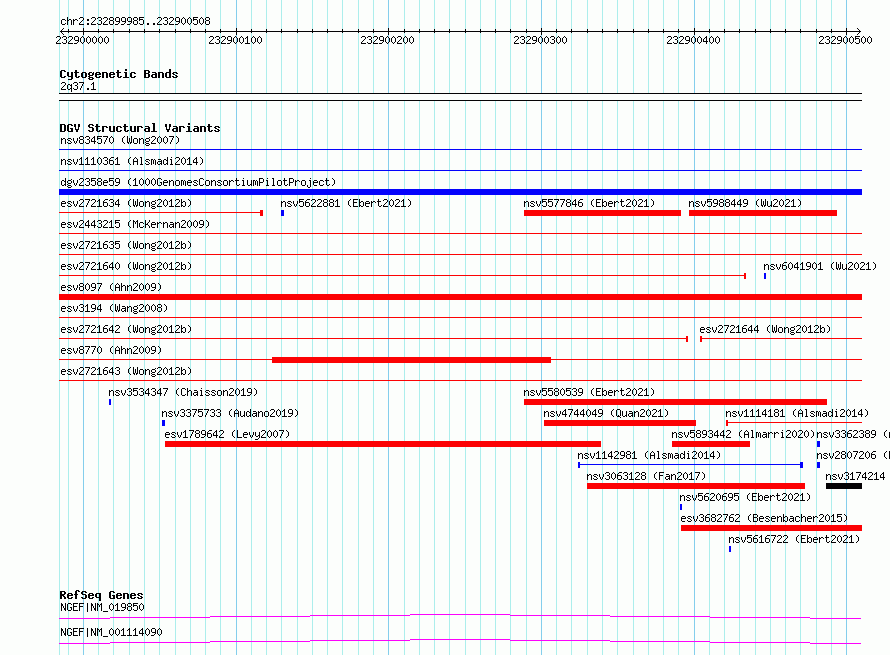Screen dimensions: 890x655
Task: Select the red bar under nsv5988449
Action: [763, 213]
